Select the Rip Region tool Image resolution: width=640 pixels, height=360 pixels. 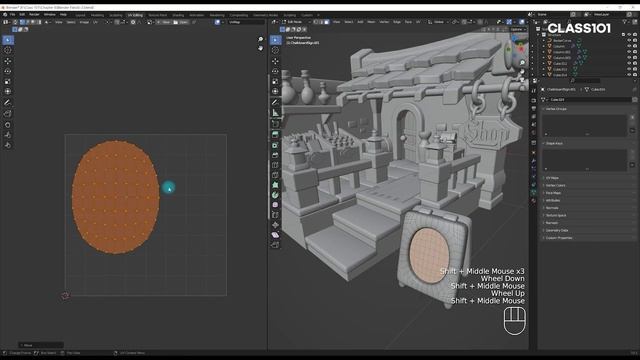276,245
